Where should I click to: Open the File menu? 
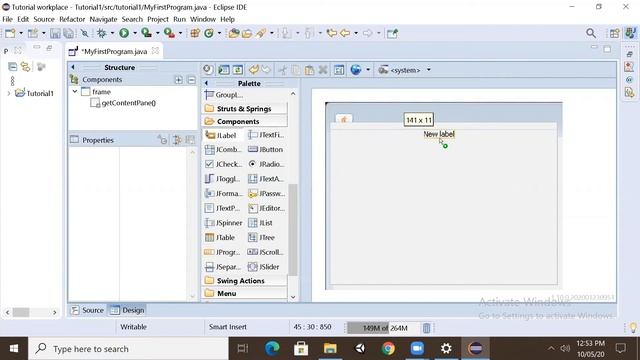point(7,19)
